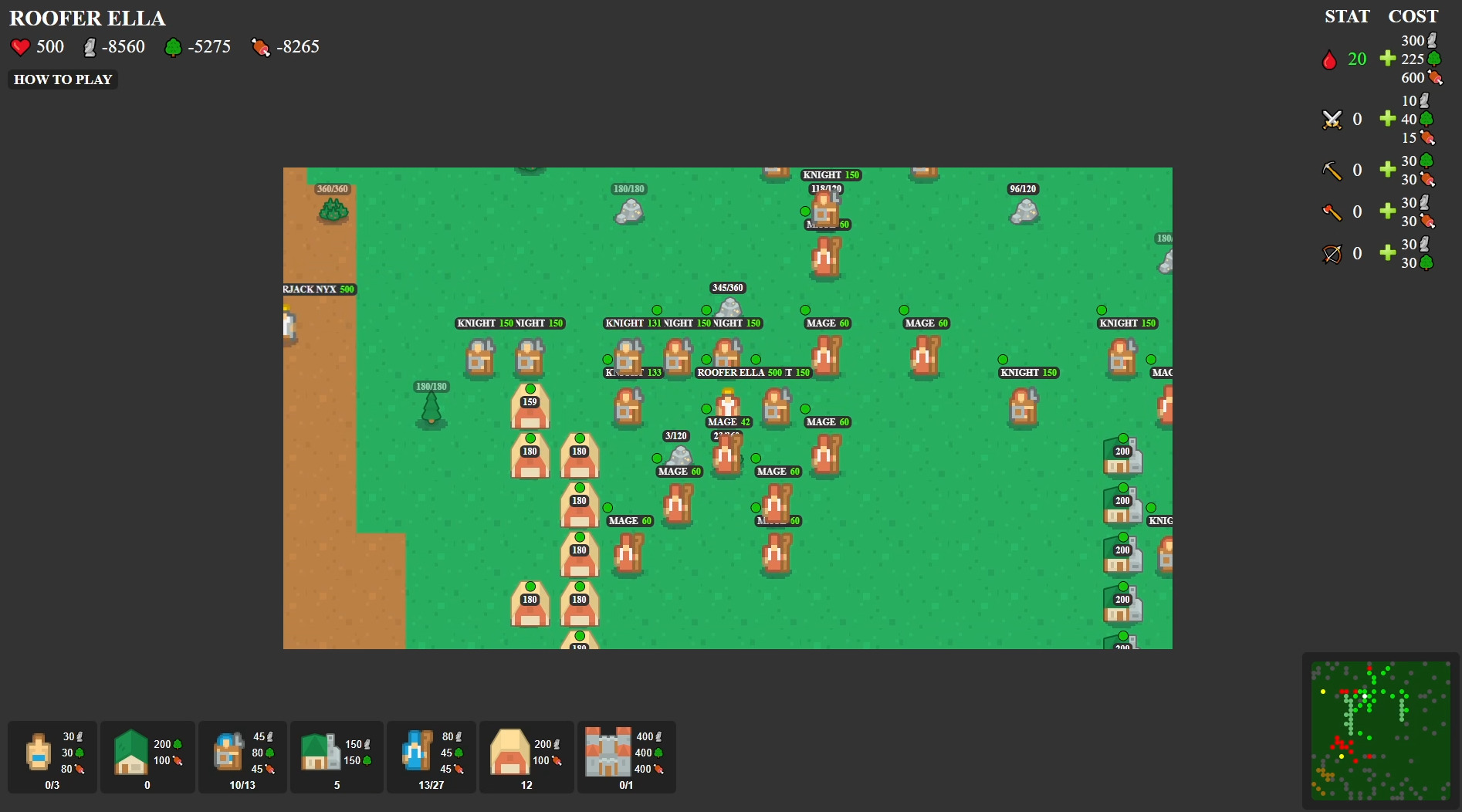Upgrade pickaxe stat with the green plus

[x=1388, y=169]
